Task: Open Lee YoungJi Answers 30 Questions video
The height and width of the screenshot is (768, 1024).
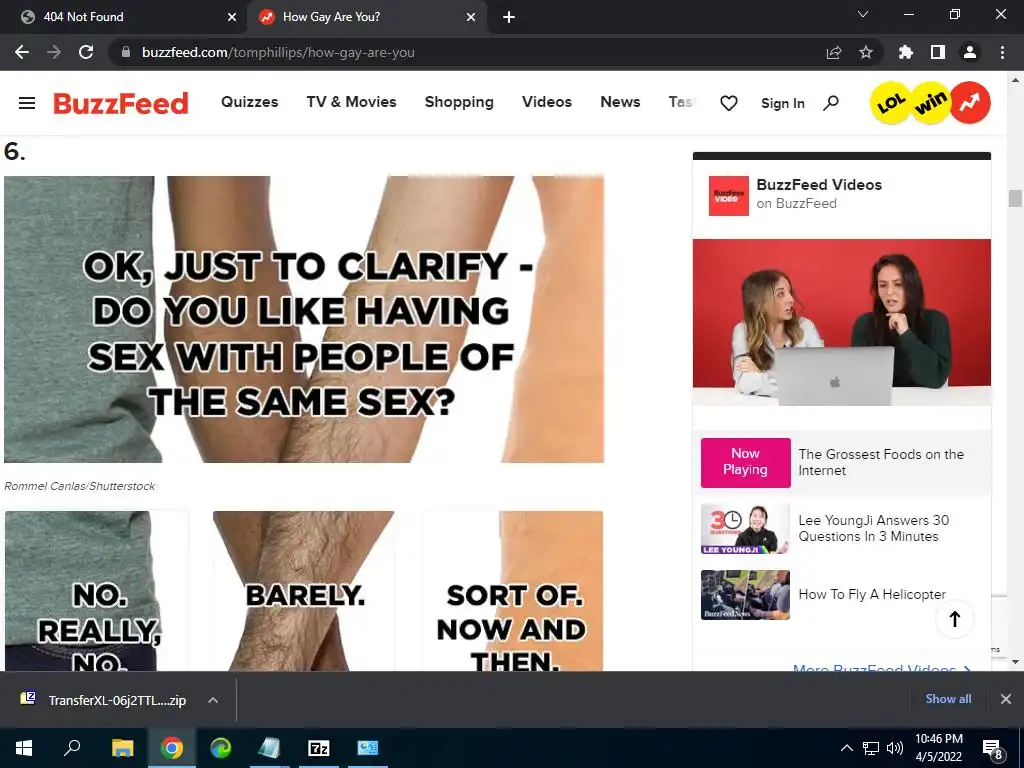Action: pos(874,528)
